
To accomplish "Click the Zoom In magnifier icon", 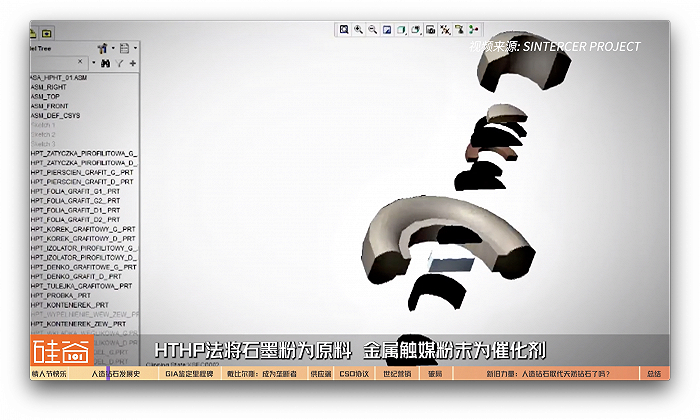I will 358,30.
